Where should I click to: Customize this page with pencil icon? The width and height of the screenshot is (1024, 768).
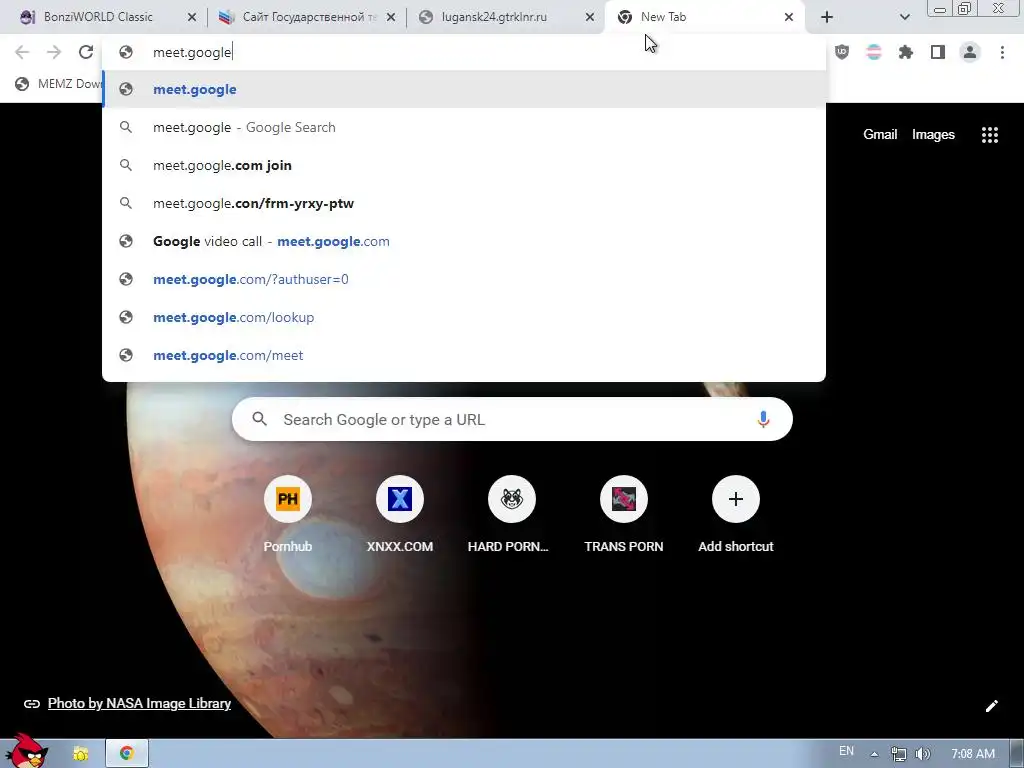tap(991, 706)
